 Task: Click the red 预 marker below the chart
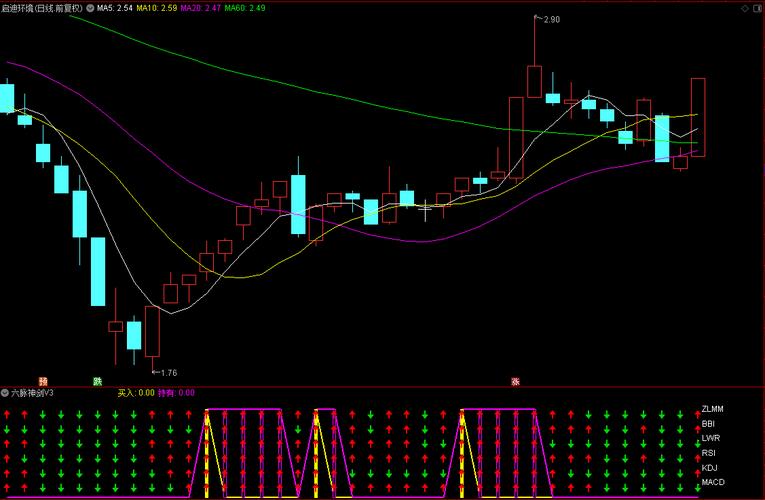point(43,381)
